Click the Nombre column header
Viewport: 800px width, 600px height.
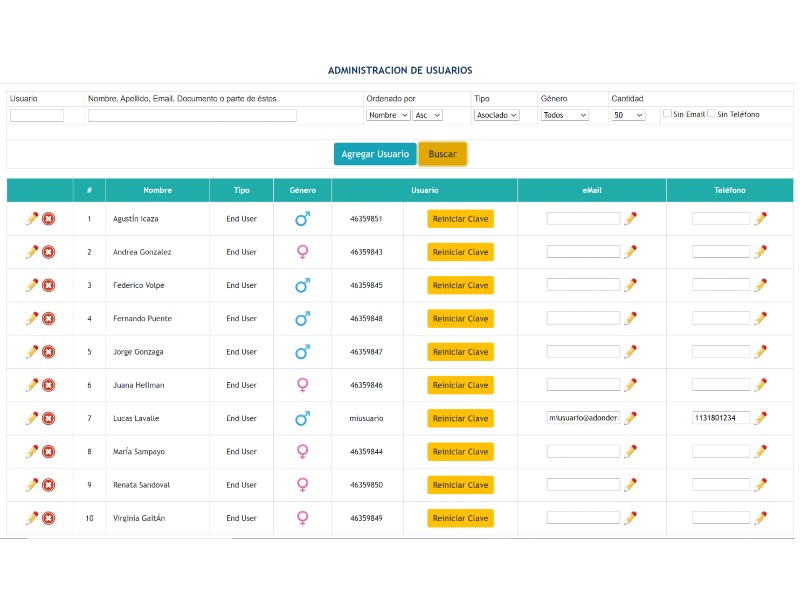[157, 190]
